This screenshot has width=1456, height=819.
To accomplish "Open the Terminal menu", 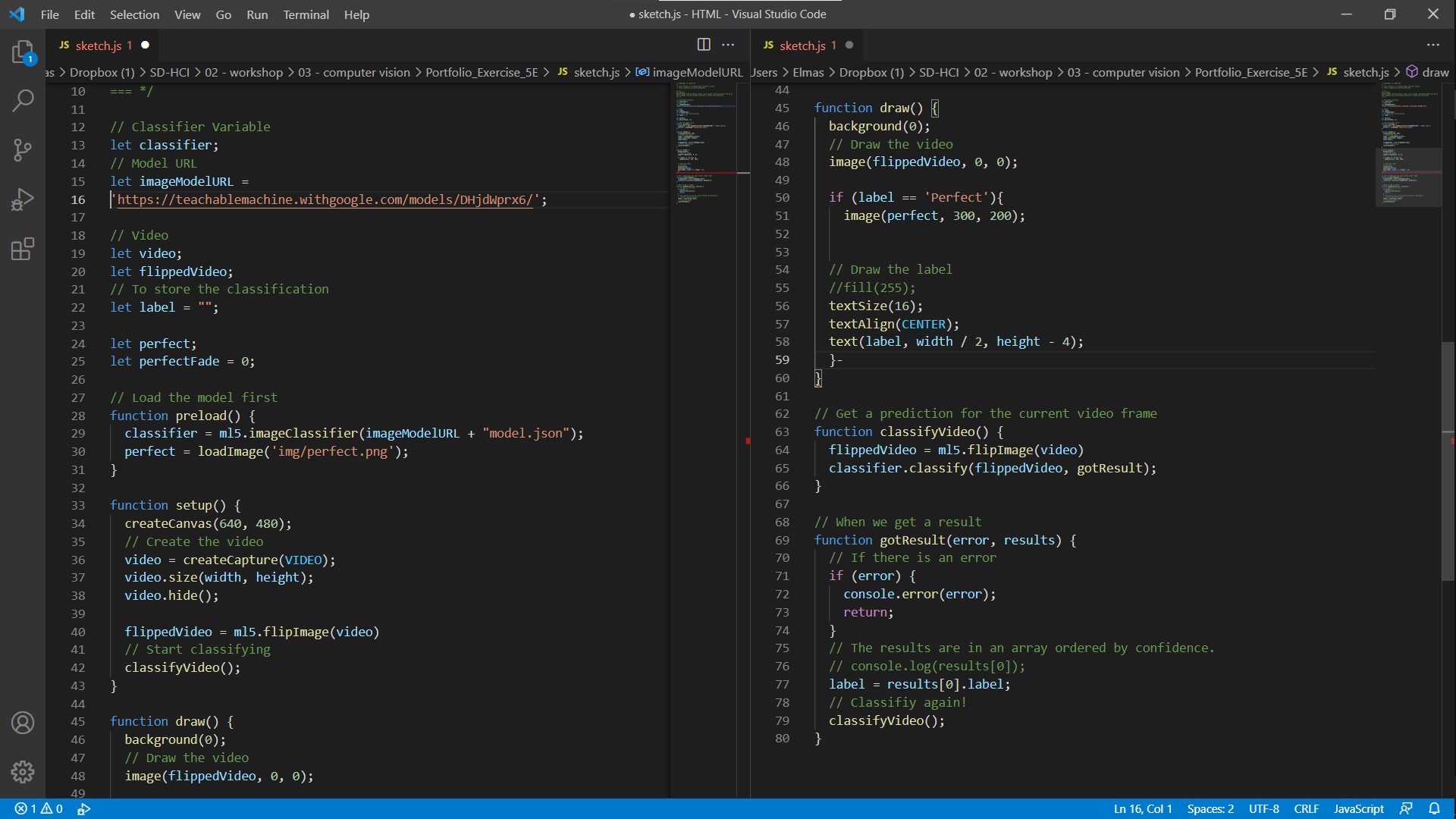I will 306,14.
